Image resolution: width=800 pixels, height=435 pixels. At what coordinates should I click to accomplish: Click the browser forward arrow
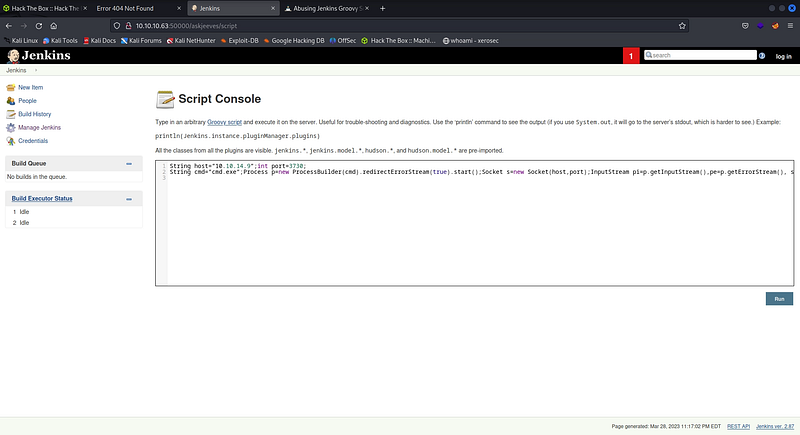[23, 25]
